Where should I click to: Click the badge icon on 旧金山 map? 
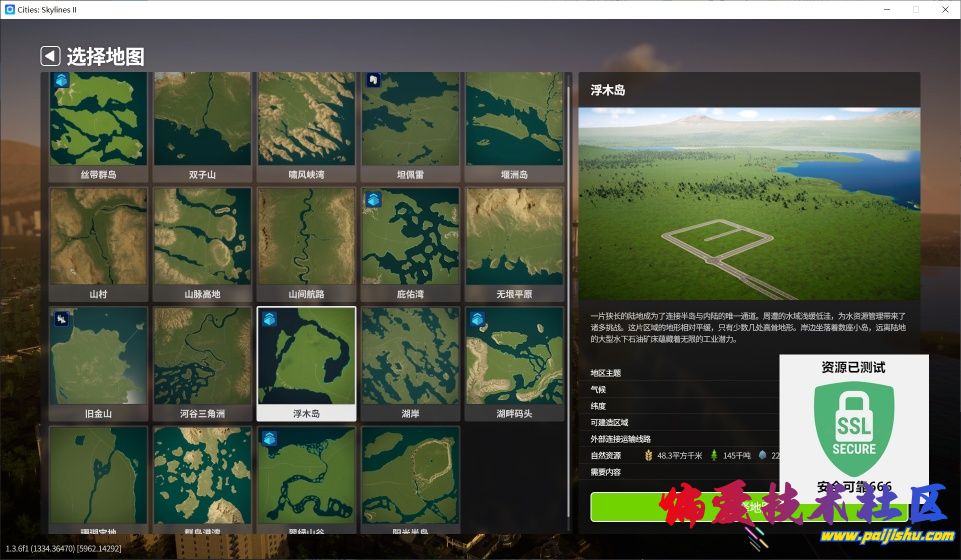pos(61,318)
